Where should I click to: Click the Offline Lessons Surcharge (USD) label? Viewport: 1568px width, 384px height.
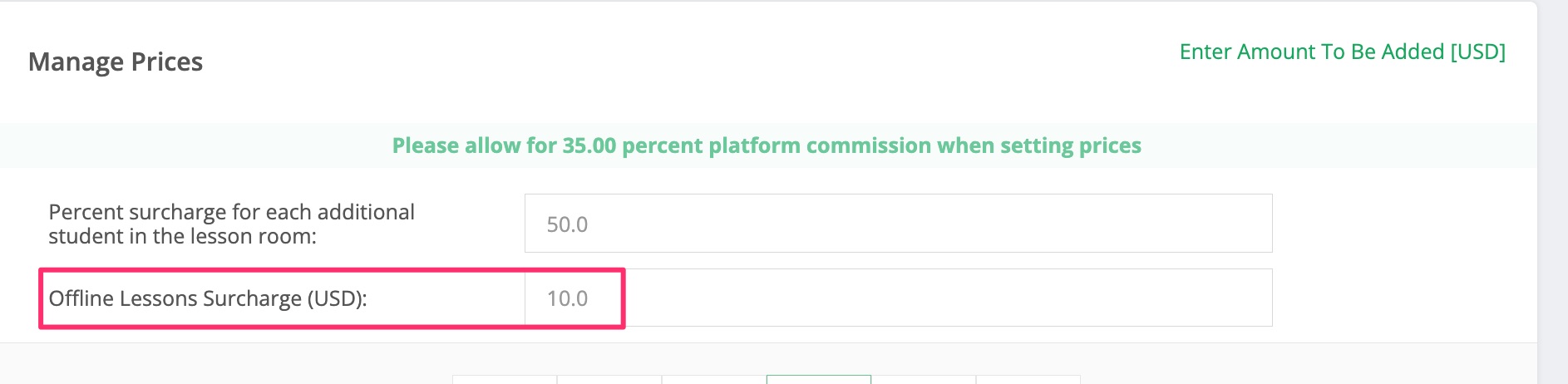(x=208, y=298)
